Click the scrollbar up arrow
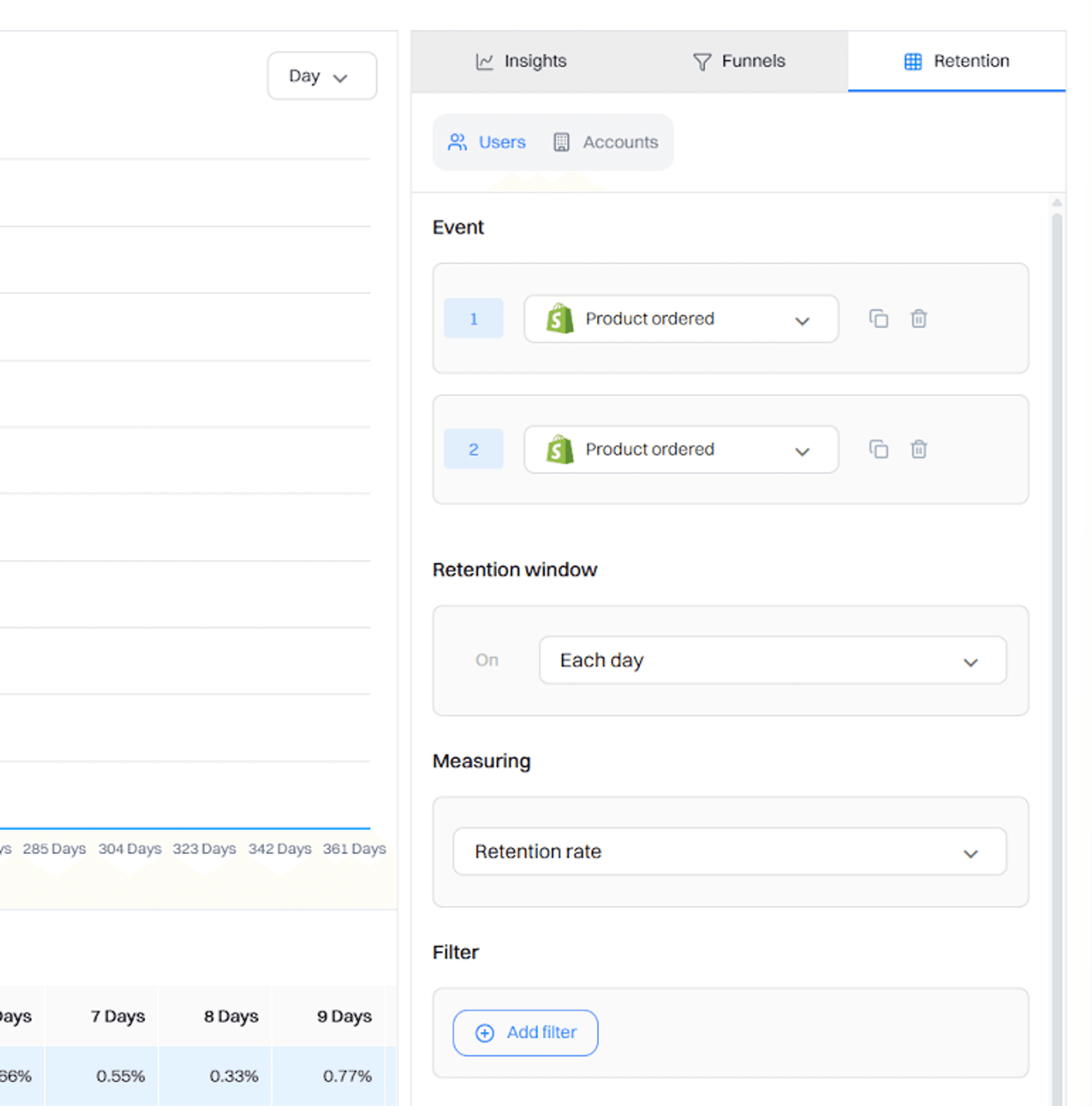 point(1057,203)
